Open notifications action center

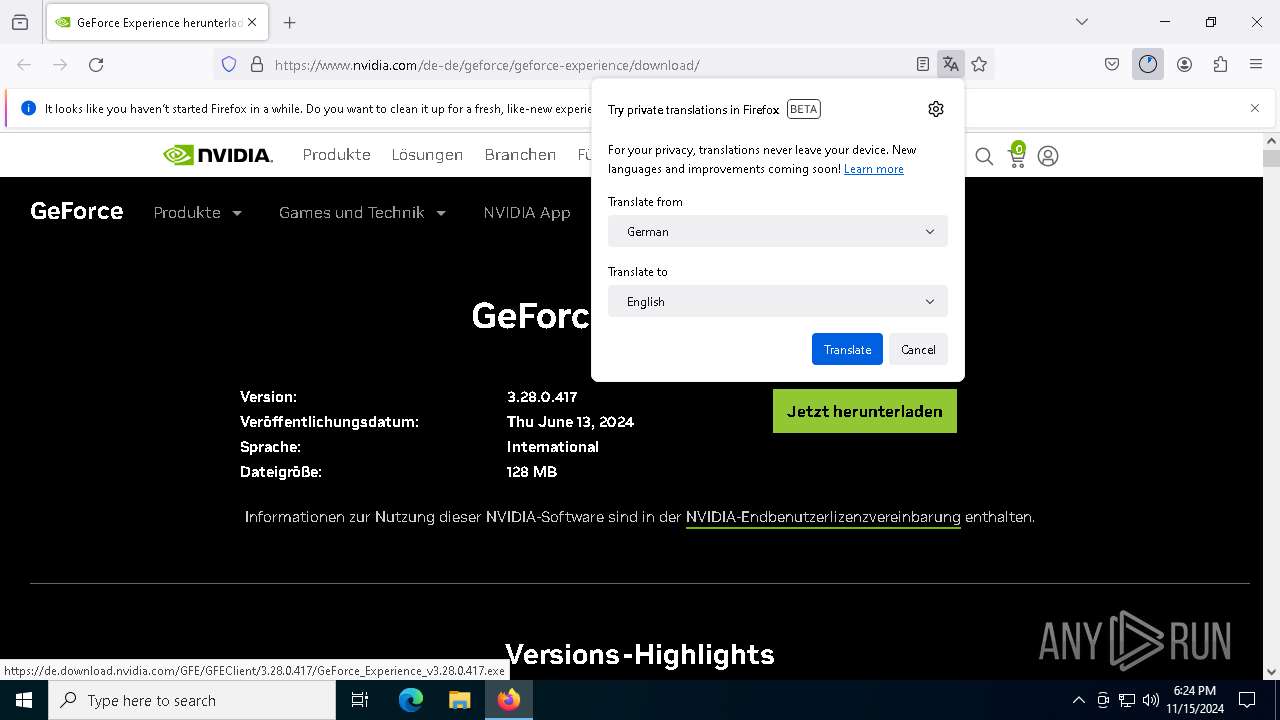(1247, 700)
